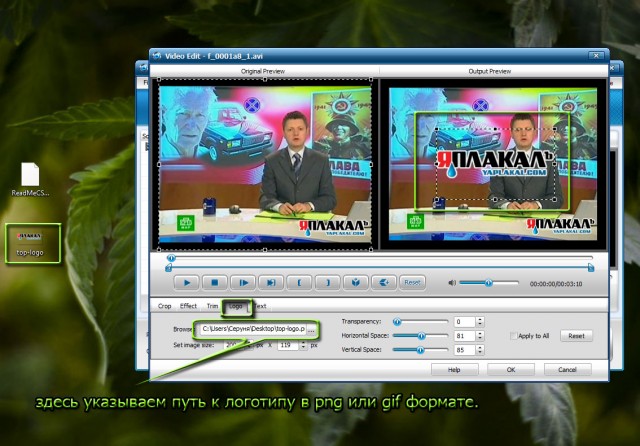640x446 pixels.
Task: Click the image height field showing 119
Action: (288, 345)
